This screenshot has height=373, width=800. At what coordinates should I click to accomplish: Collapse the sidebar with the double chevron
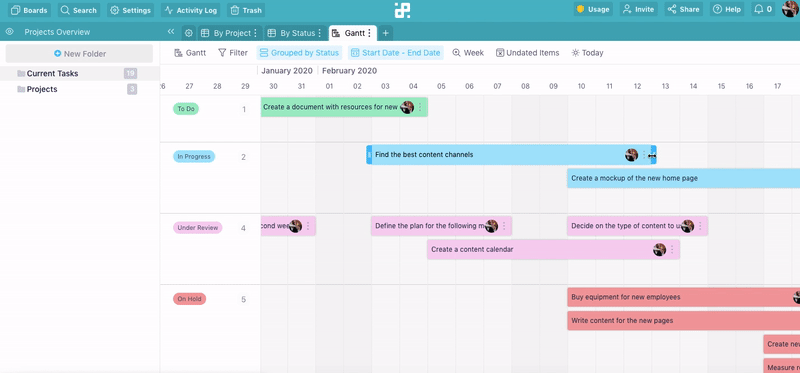tap(171, 32)
